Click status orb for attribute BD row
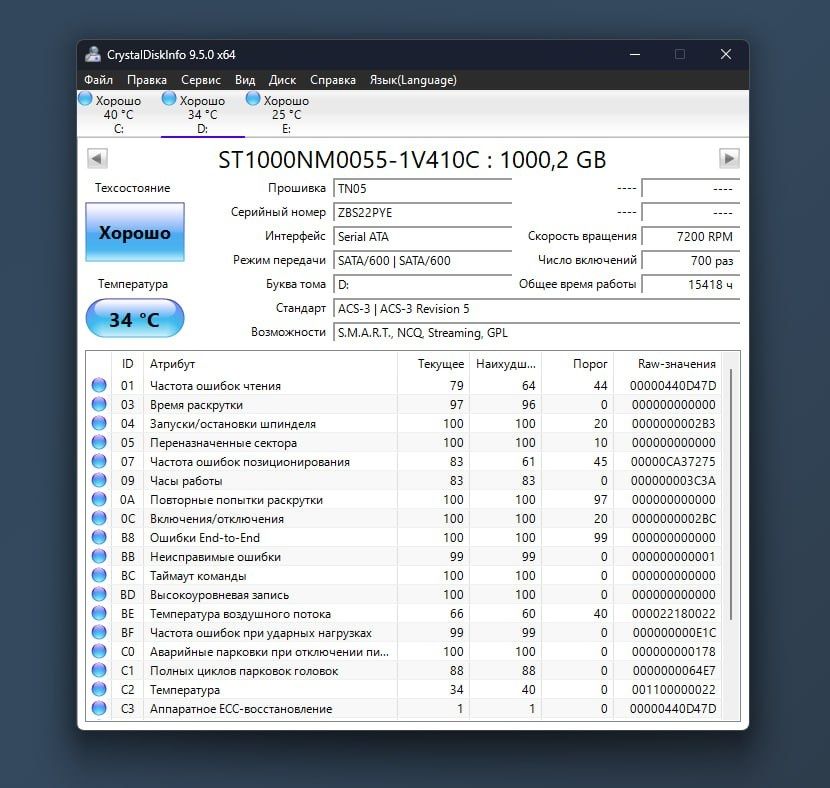The image size is (830, 788). point(99,594)
